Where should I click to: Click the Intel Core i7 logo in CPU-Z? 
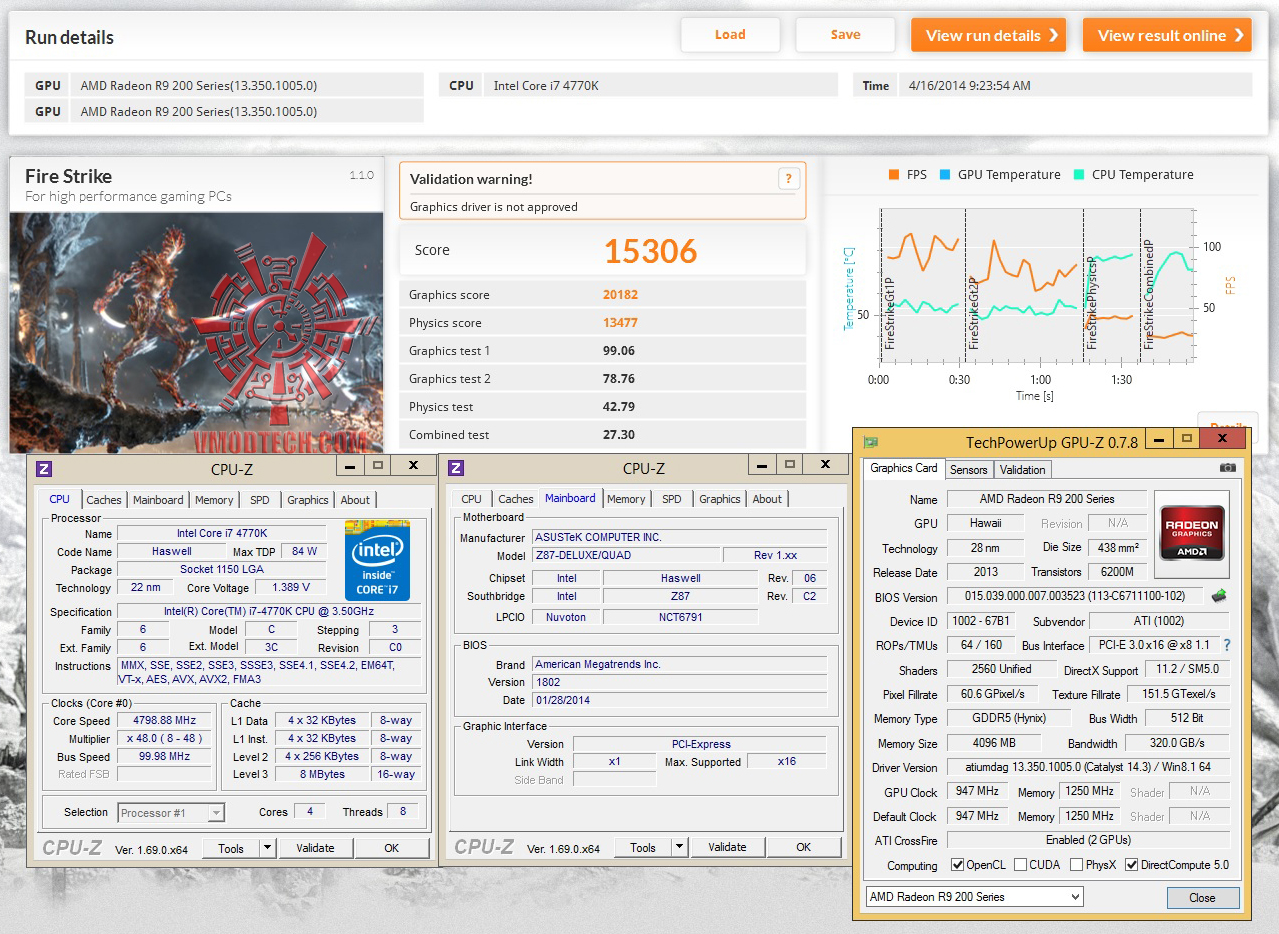tap(377, 560)
